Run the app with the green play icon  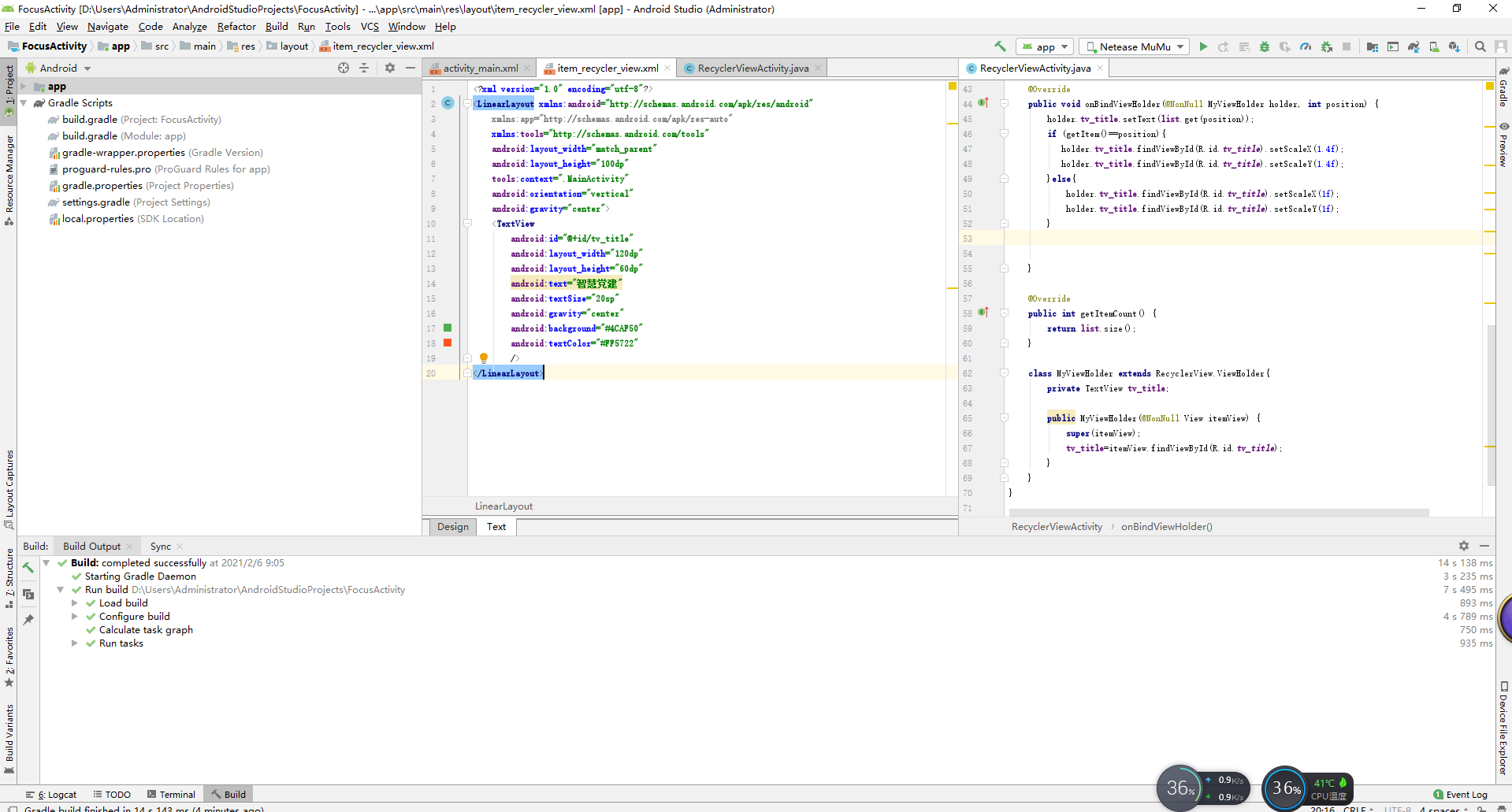pos(1203,46)
